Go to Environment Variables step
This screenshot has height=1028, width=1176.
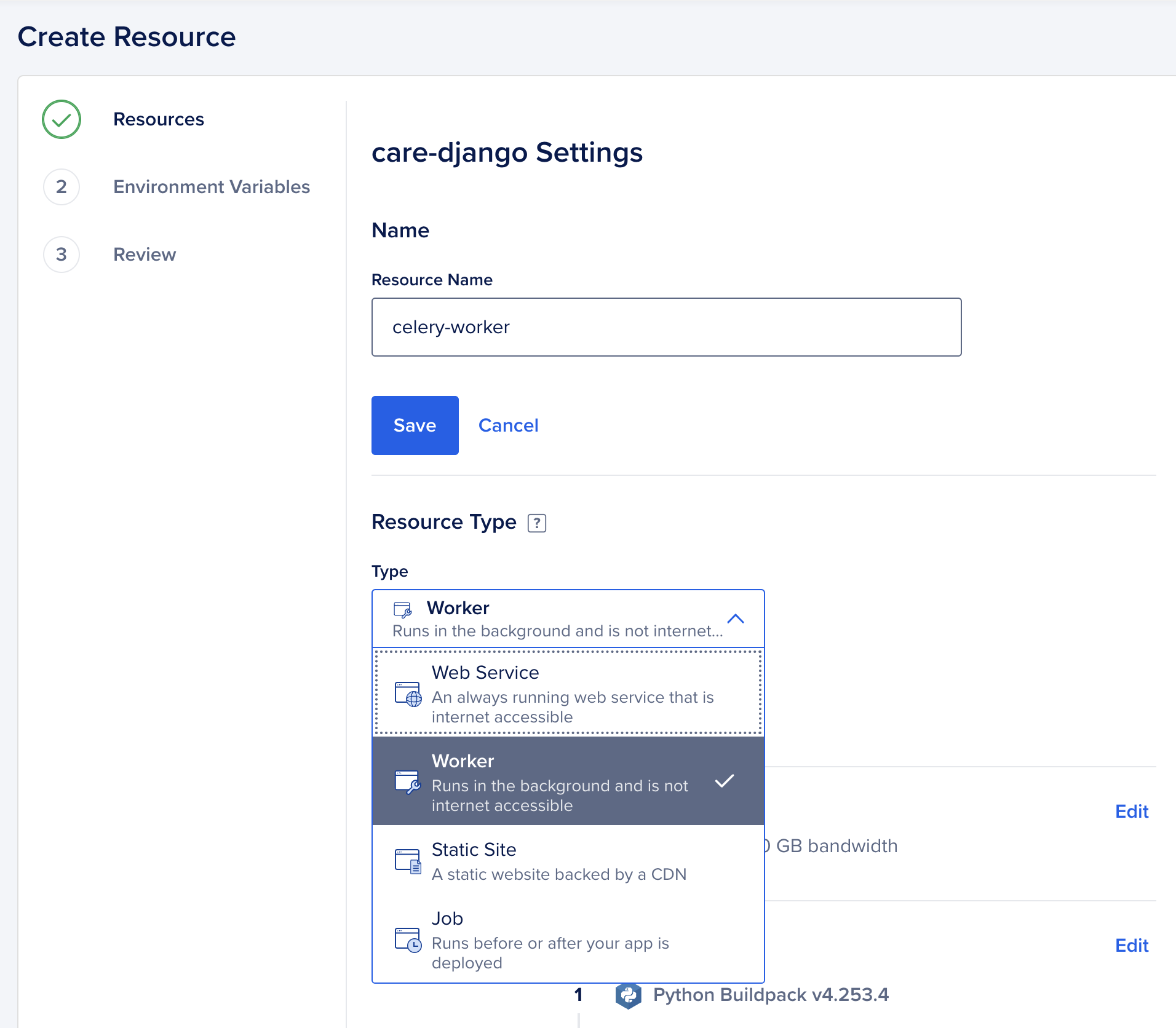pyautogui.click(x=211, y=187)
